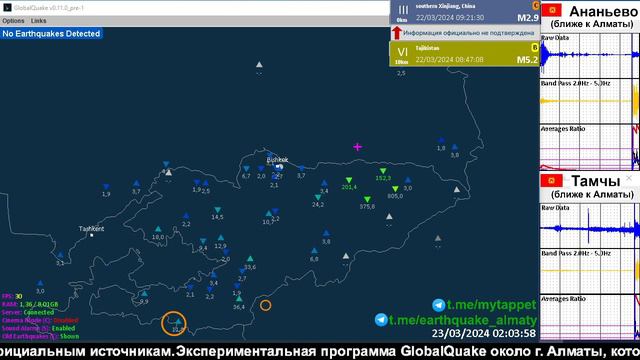Click the Ананьево Averages Ratio graph

point(590,147)
